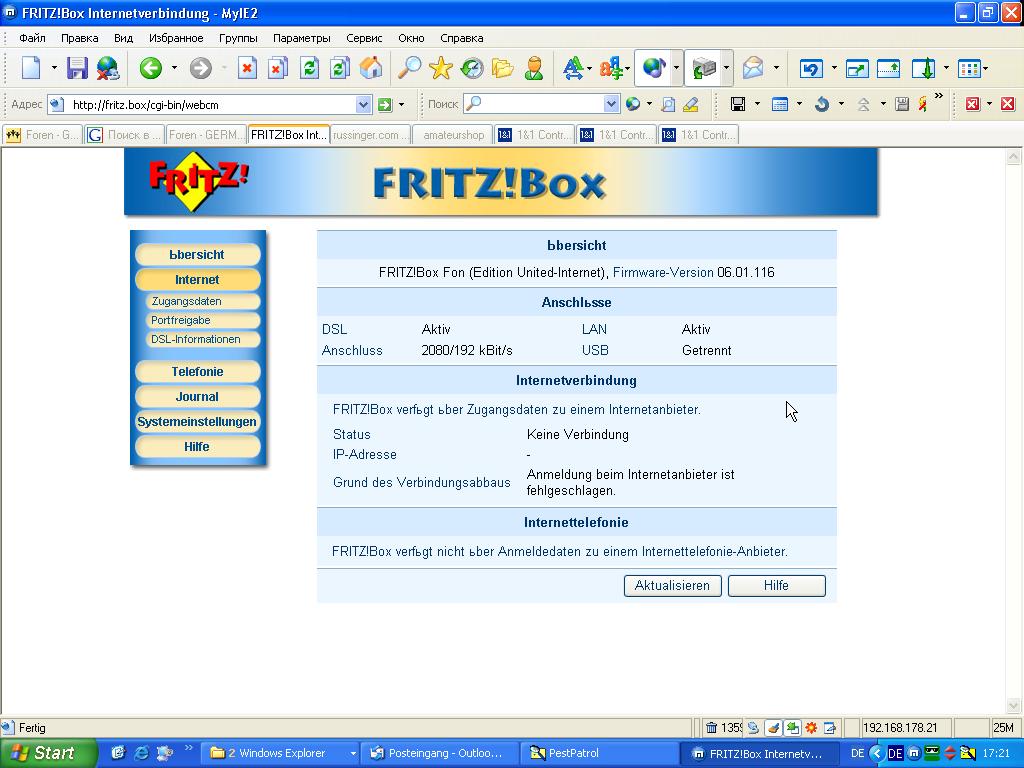Open History with the clock icon
The height and width of the screenshot is (768, 1024).
click(472, 67)
